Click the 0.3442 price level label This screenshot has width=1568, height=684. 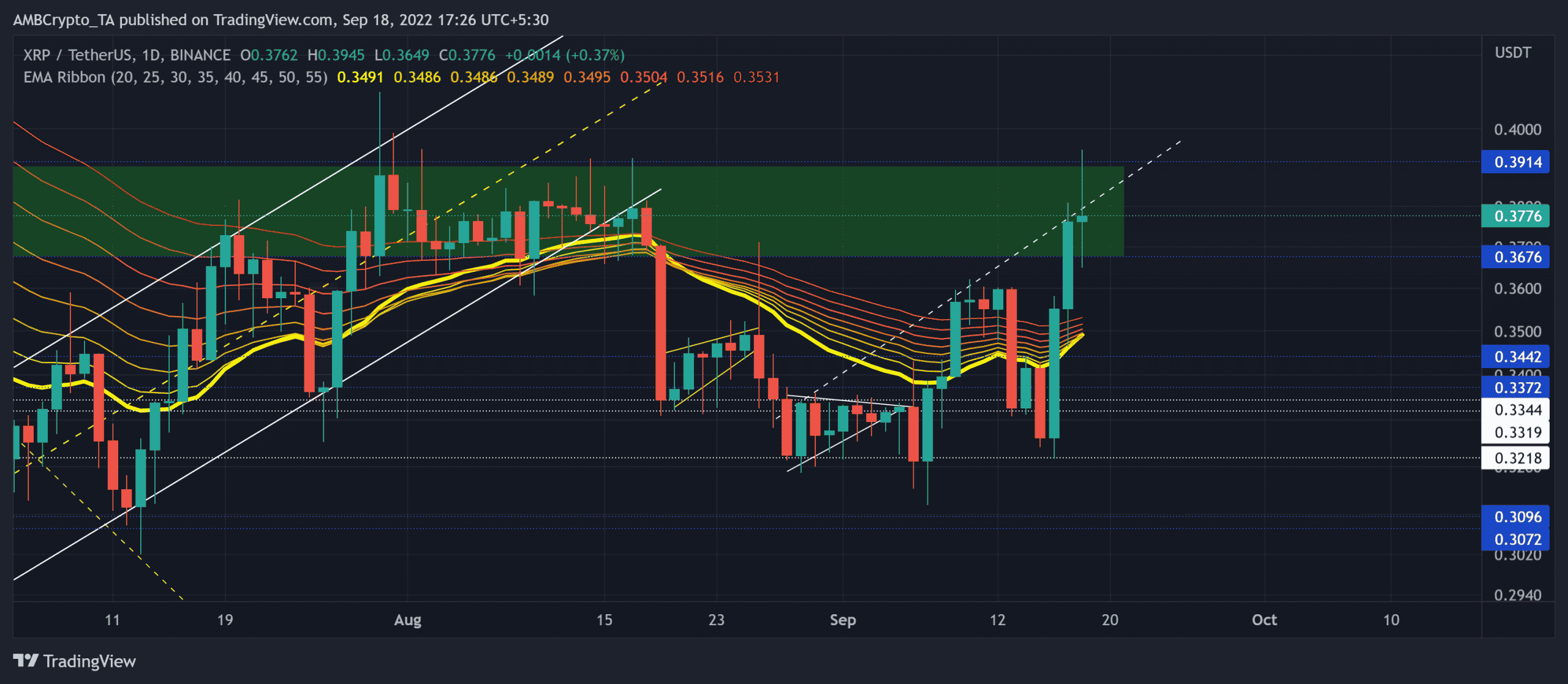[x=1515, y=356]
